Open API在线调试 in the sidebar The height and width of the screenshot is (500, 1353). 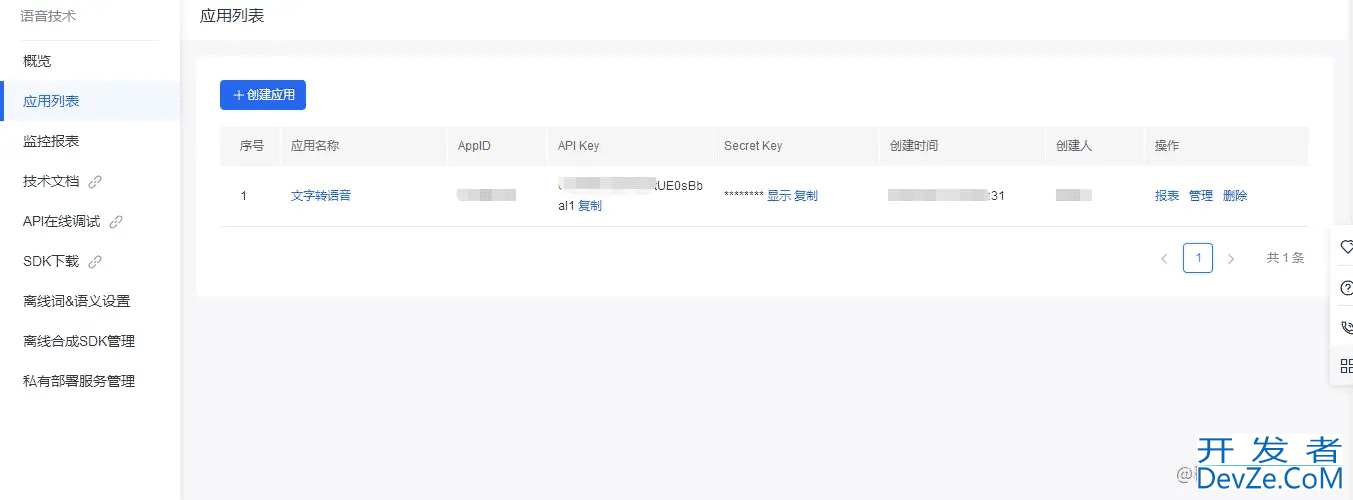coord(61,221)
